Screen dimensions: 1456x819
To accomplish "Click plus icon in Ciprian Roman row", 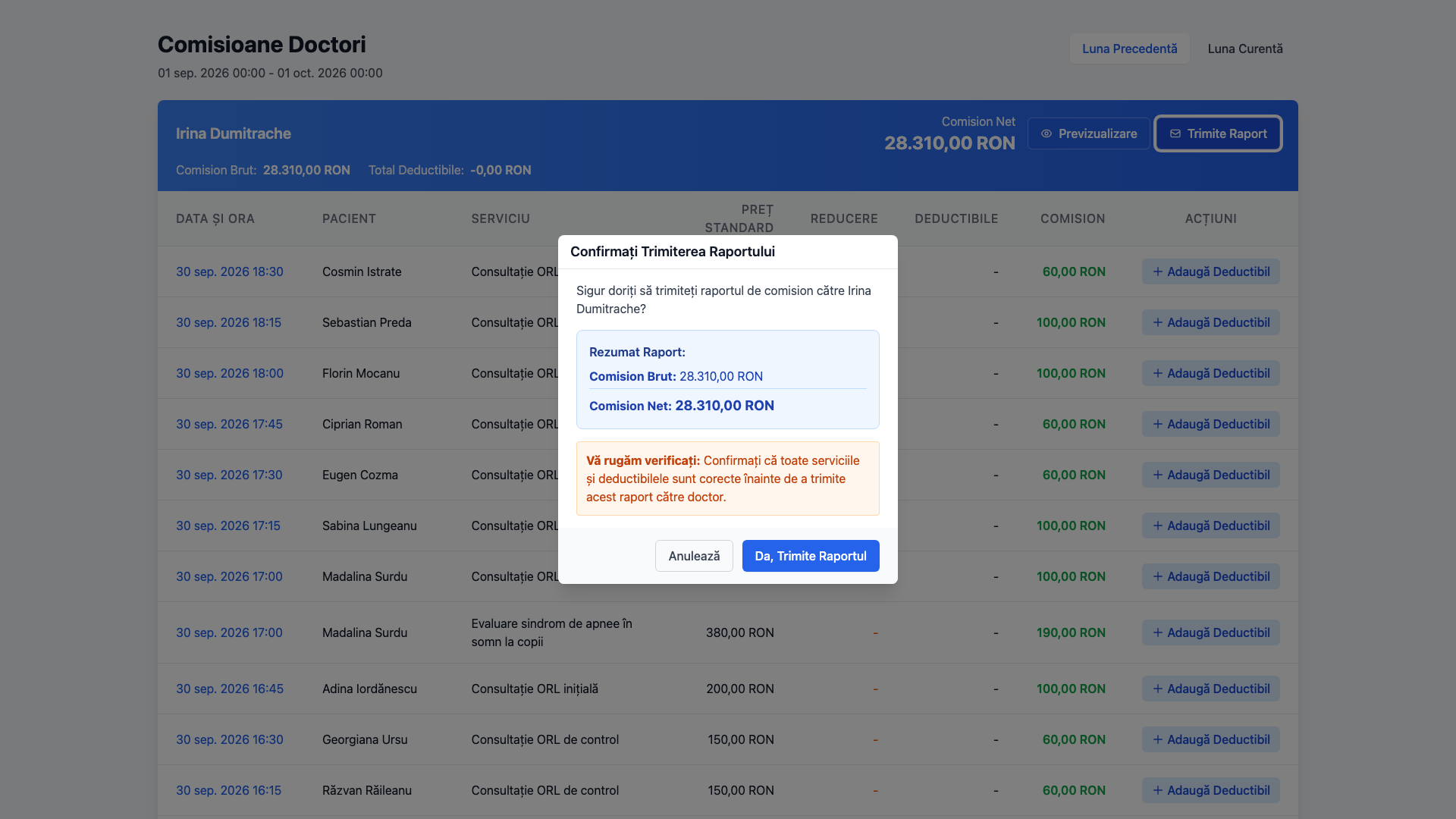I will (x=1158, y=424).
